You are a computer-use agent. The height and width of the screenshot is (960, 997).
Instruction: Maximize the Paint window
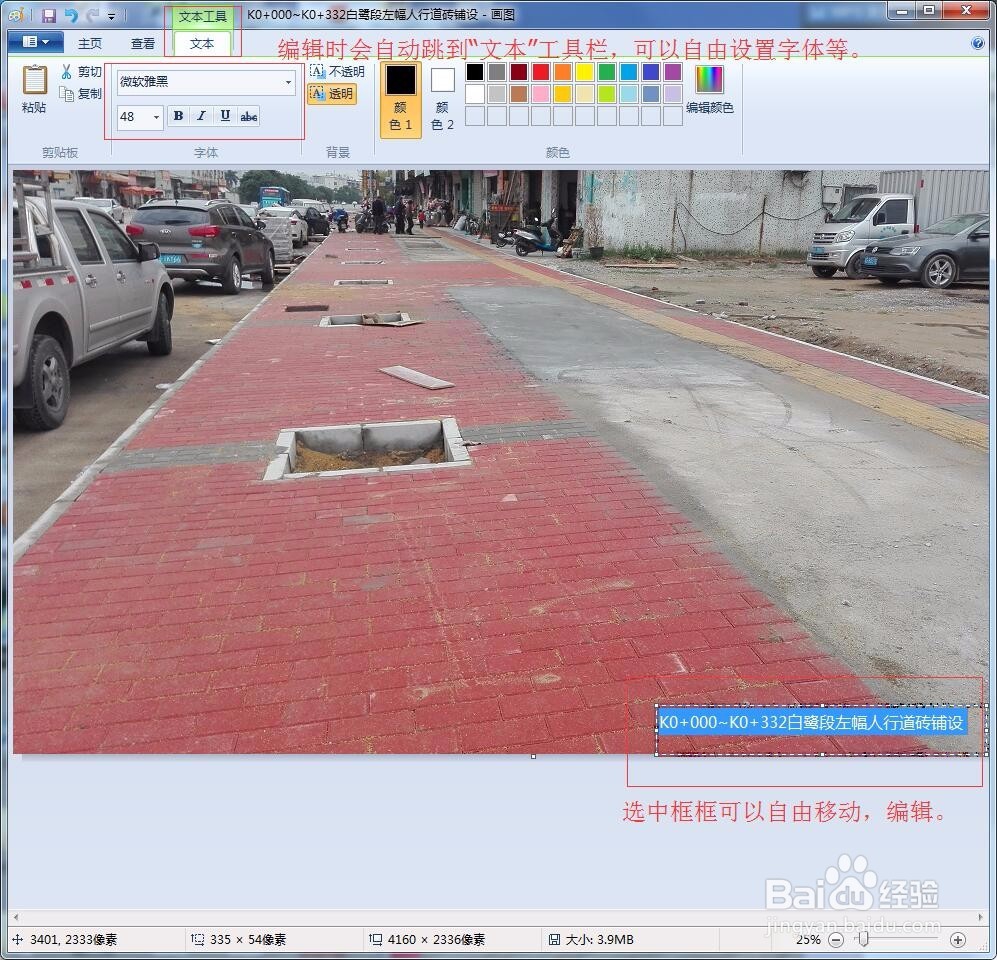[929, 11]
